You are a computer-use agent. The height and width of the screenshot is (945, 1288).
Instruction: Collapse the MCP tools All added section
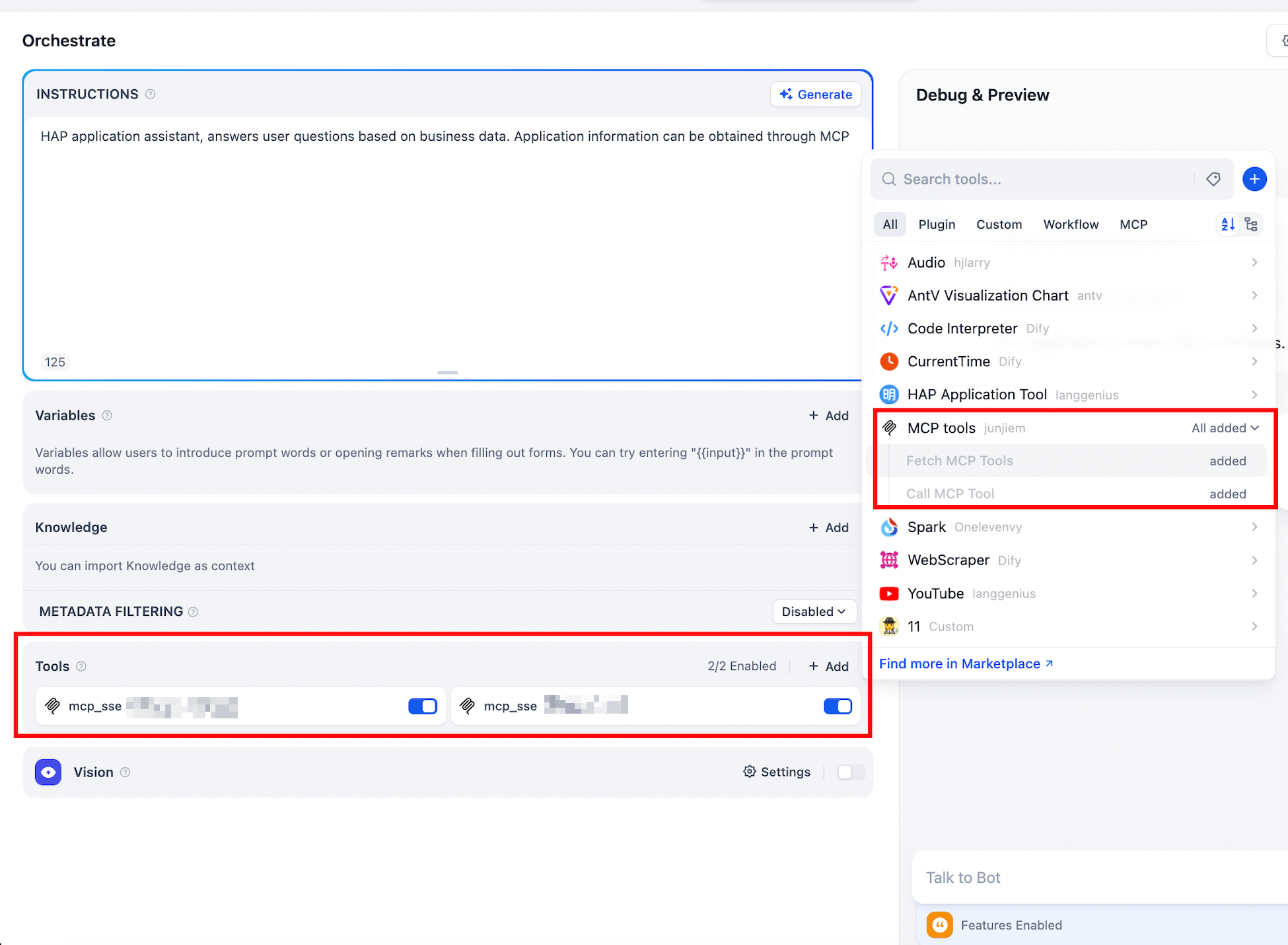coord(1225,428)
